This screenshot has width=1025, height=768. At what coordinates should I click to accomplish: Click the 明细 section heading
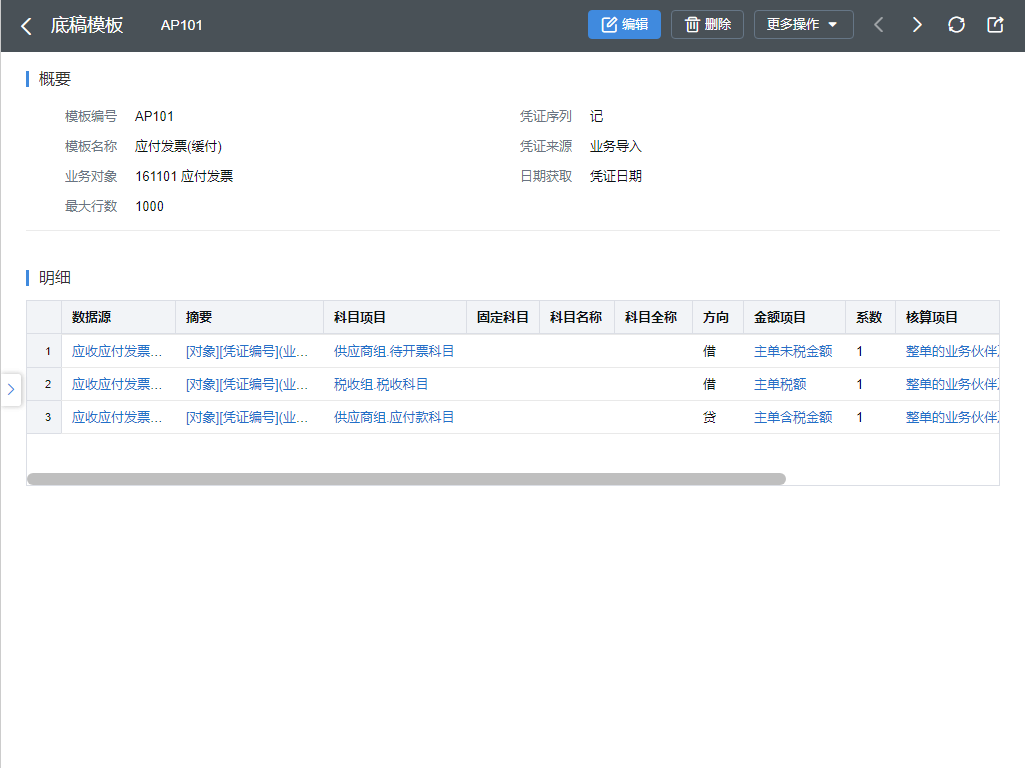[54, 278]
